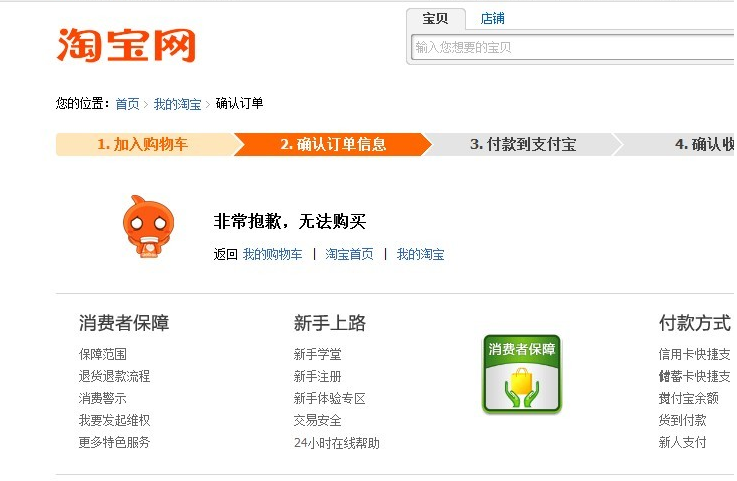Open 我的淘宝 breadcrumb link
The height and width of the screenshot is (481, 737).
point(177,104)
